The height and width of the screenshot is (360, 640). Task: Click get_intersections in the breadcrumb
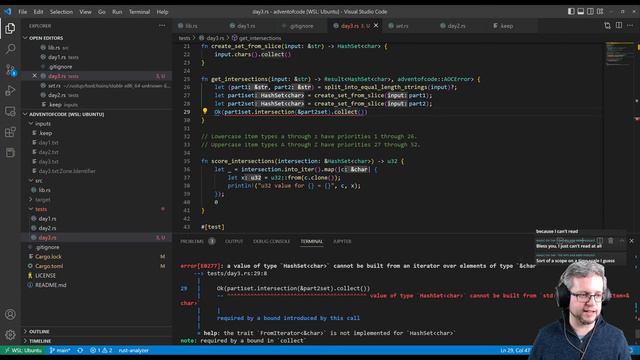point(260,38)
